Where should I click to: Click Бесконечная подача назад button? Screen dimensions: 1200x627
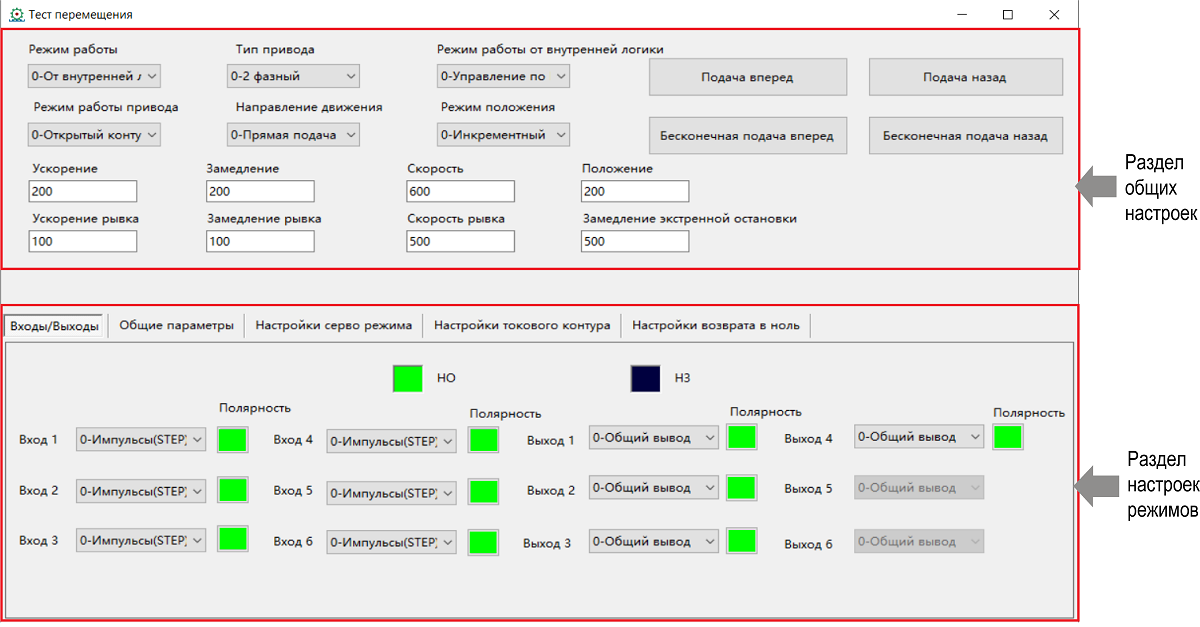965,136
